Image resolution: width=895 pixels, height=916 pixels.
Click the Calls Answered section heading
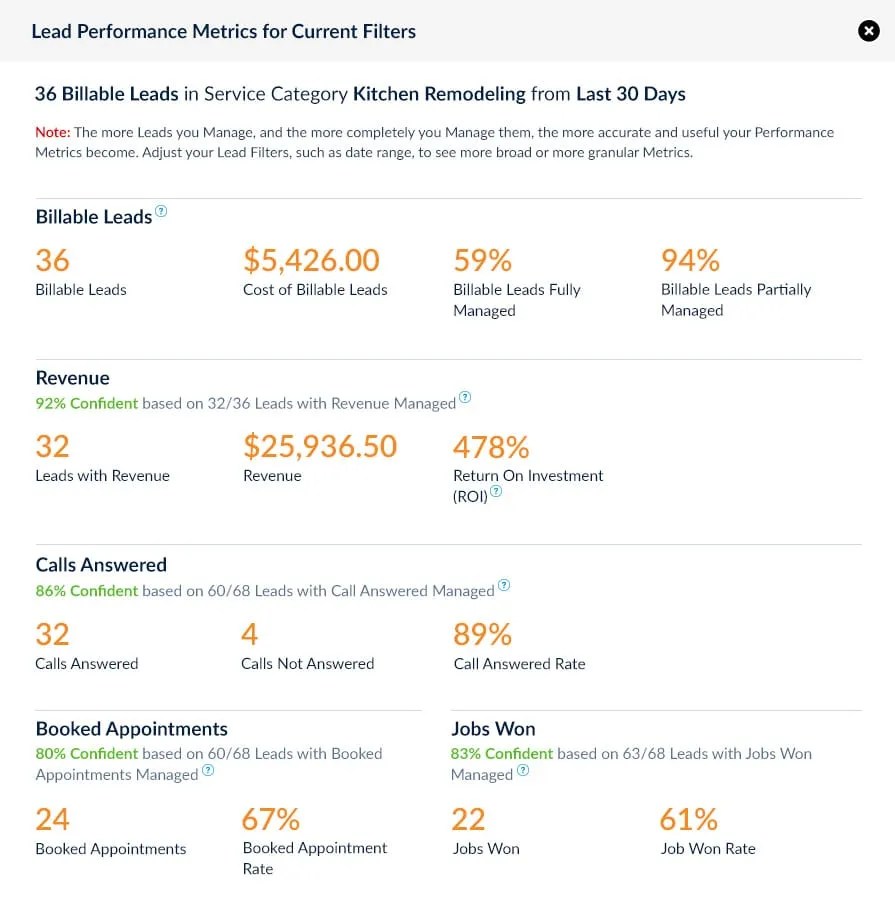point(100,564)
